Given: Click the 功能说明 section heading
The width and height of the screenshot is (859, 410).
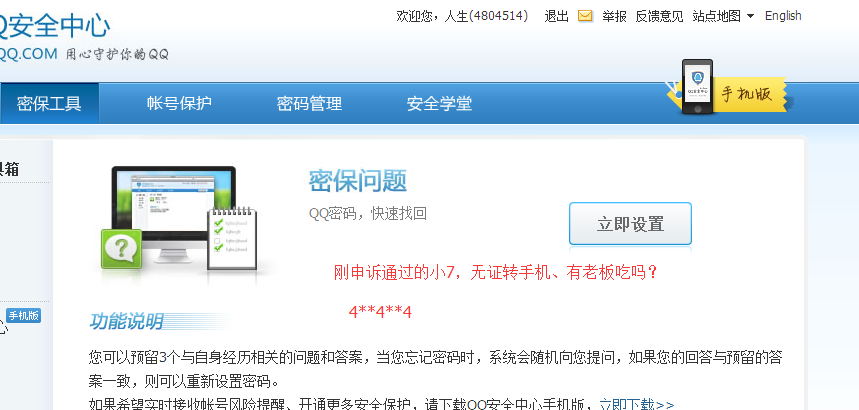Looking at the screenshot, I should tap(126, 321).
